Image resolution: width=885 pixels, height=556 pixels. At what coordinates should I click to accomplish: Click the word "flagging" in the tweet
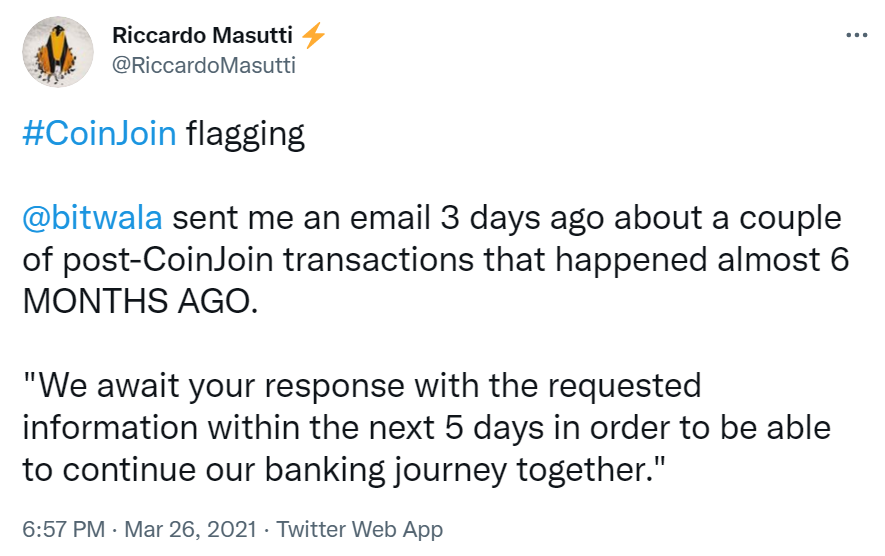245,134
